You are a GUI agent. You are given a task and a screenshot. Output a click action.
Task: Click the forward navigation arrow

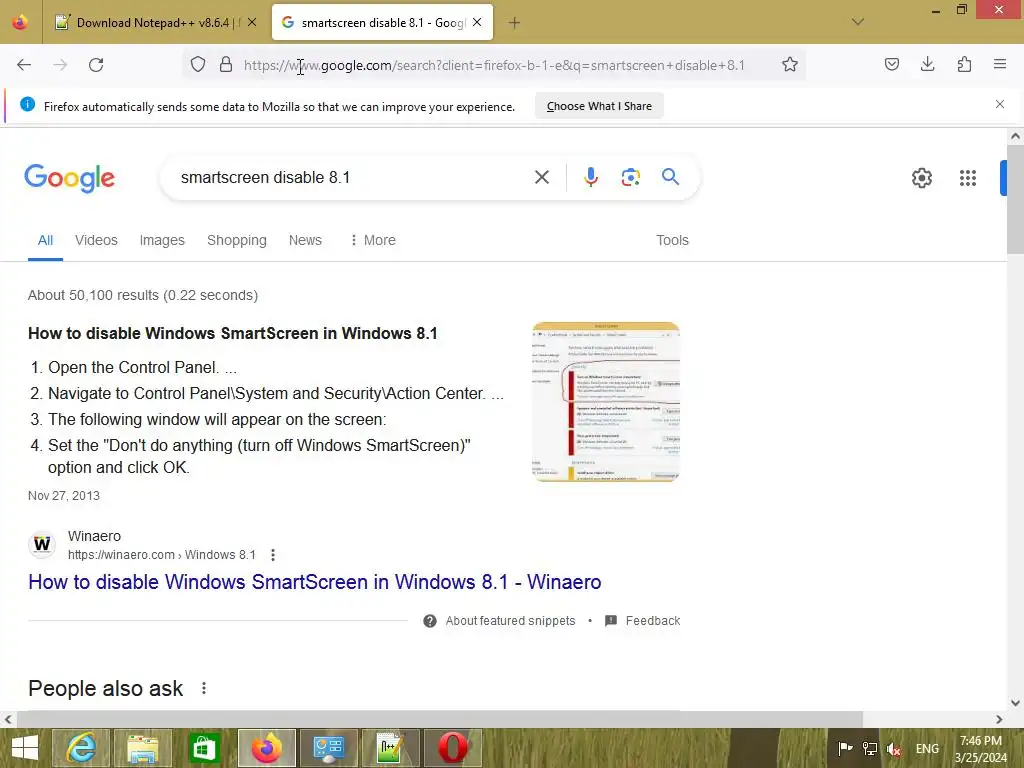pos(60,65)
